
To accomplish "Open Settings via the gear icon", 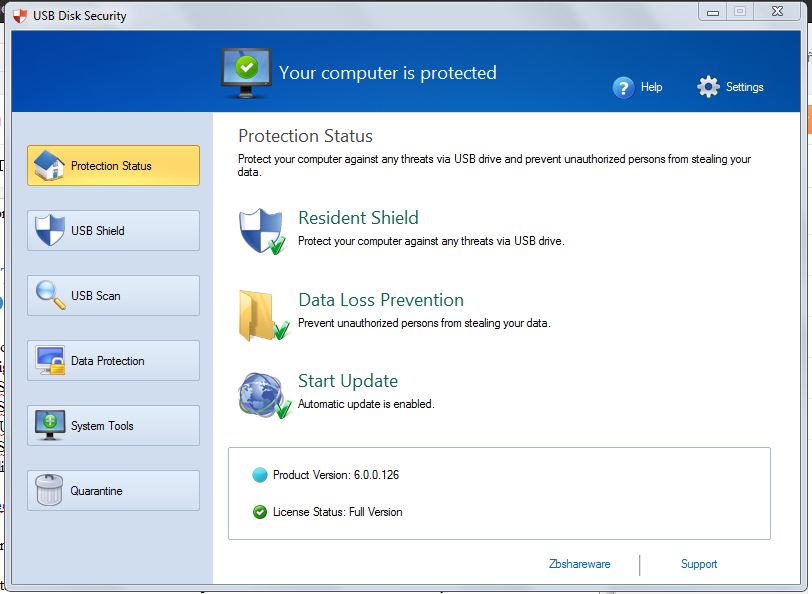I will (708, 86).
